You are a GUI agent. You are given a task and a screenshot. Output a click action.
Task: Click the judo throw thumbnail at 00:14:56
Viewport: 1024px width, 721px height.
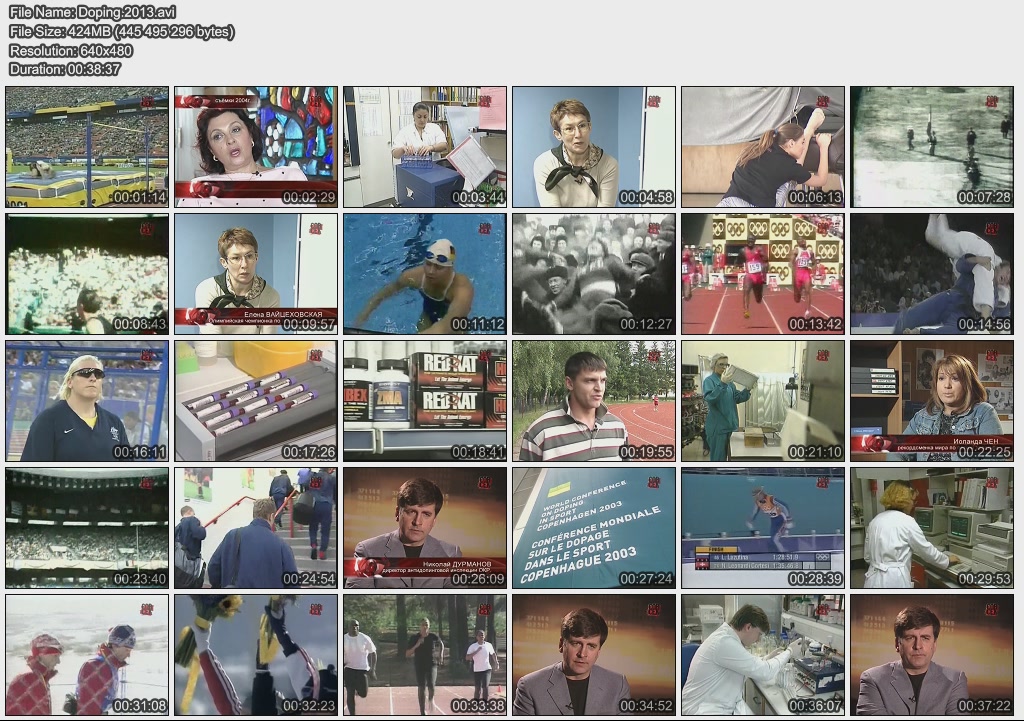[932, 273]
